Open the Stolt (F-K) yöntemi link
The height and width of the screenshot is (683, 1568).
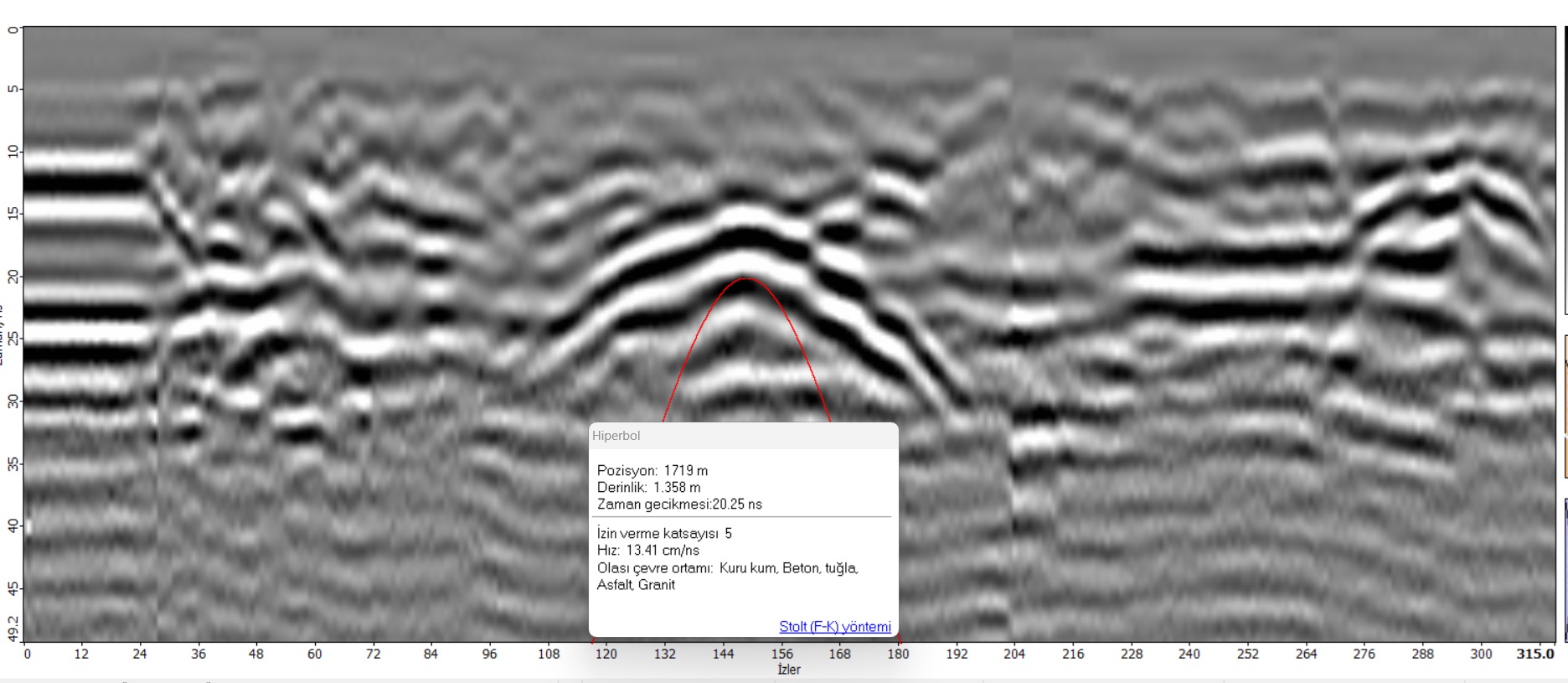834,627
